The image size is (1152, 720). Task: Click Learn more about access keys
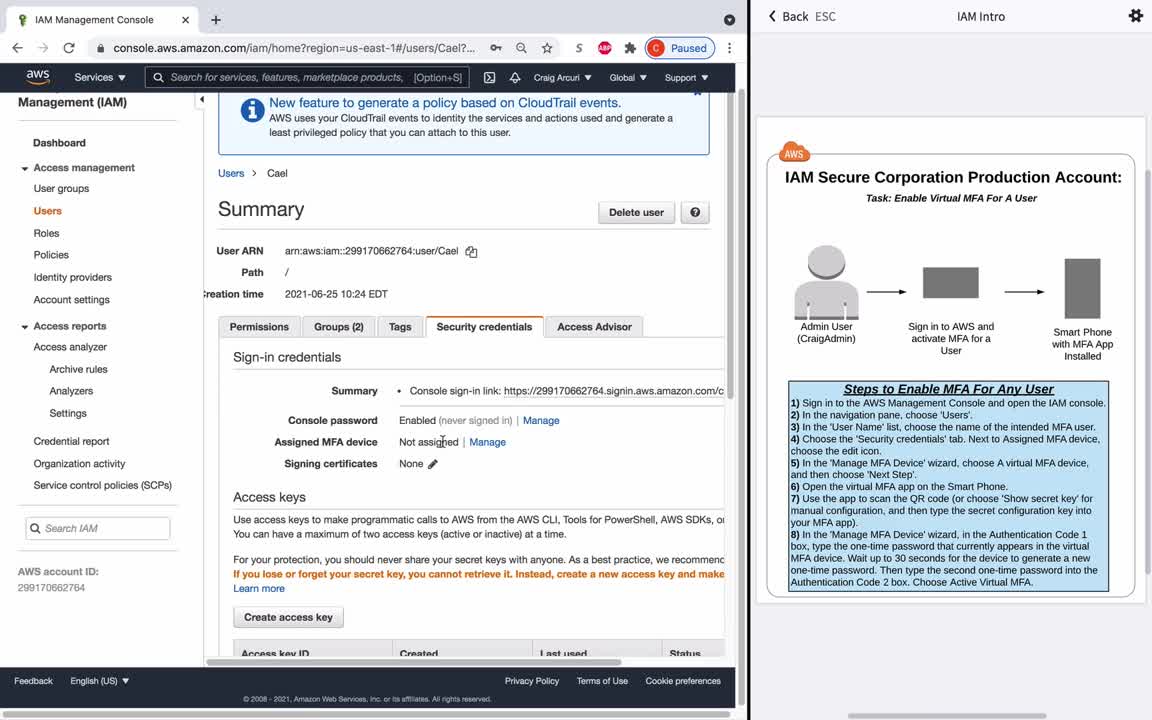pos(259,588)
